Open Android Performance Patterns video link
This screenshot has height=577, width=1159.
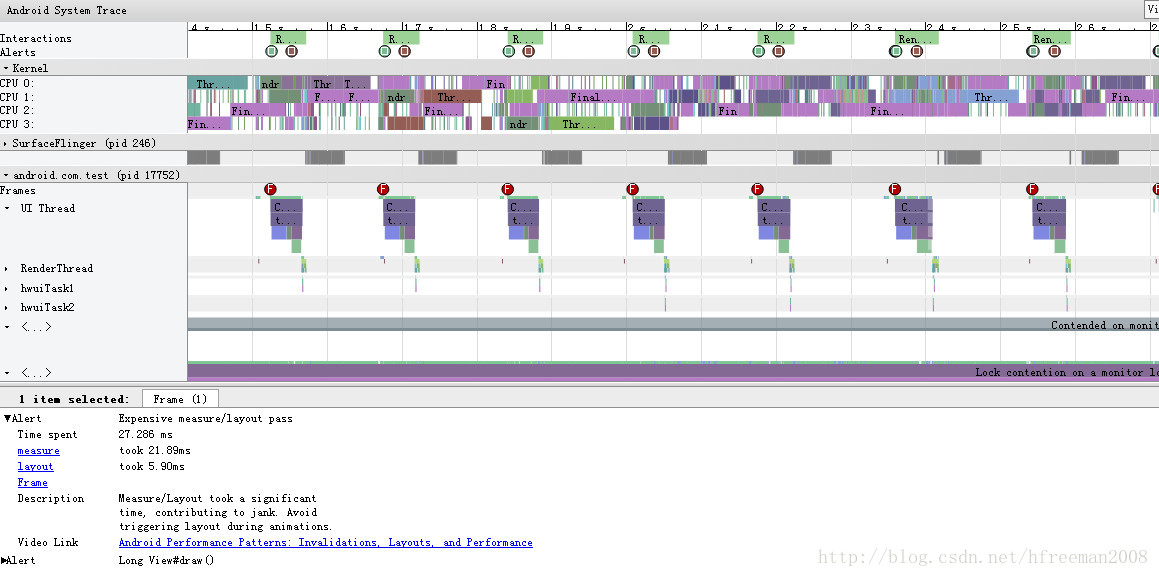click(x=325, y=542)
